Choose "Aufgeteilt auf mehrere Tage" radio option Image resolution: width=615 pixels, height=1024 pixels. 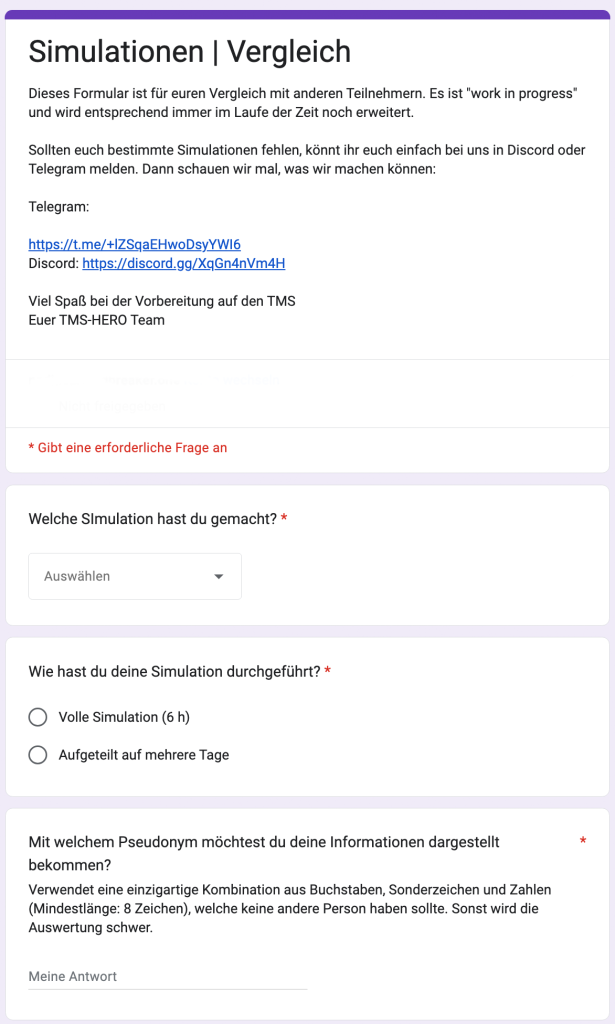click(38, 755)
